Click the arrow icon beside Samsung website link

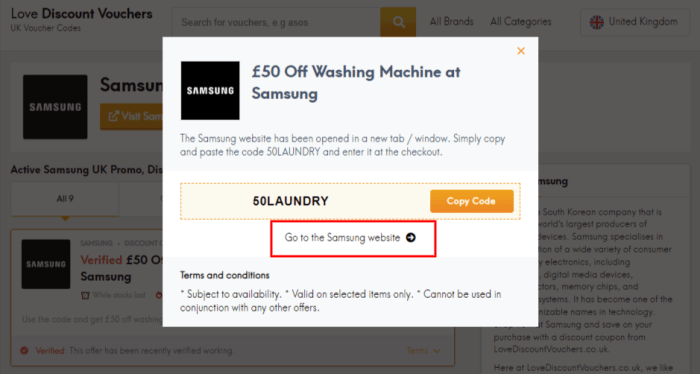pyautogui.click(x=411, y=237)
